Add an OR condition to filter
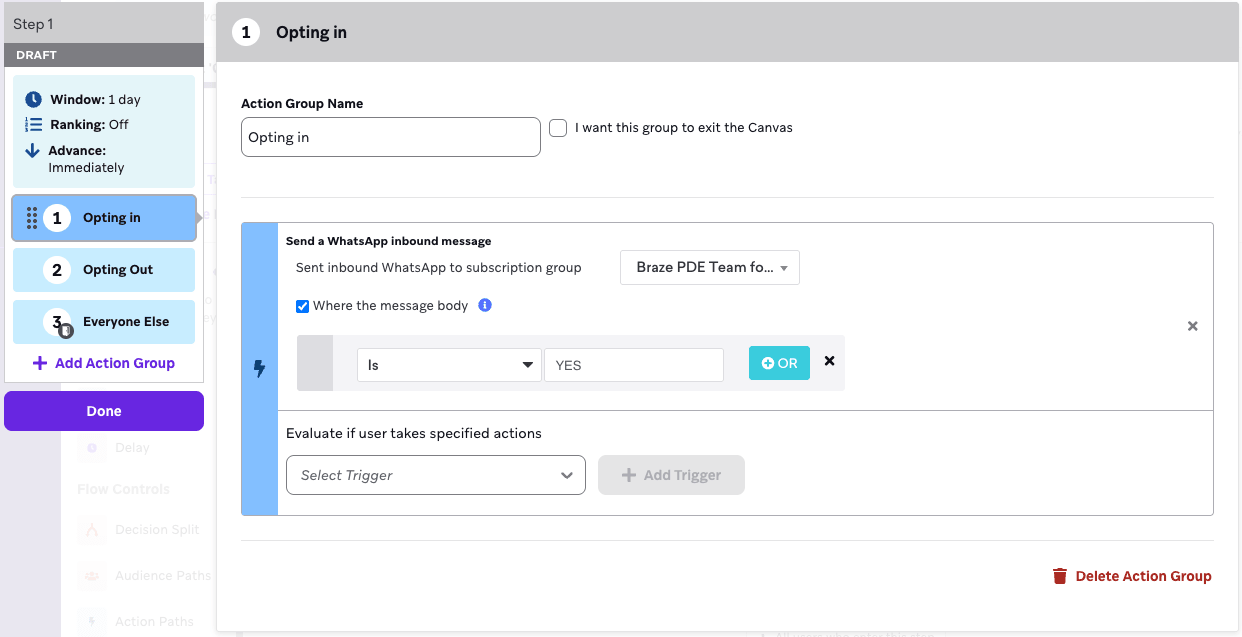This screenshot has height=637, width=1242. tap(779, 363)
